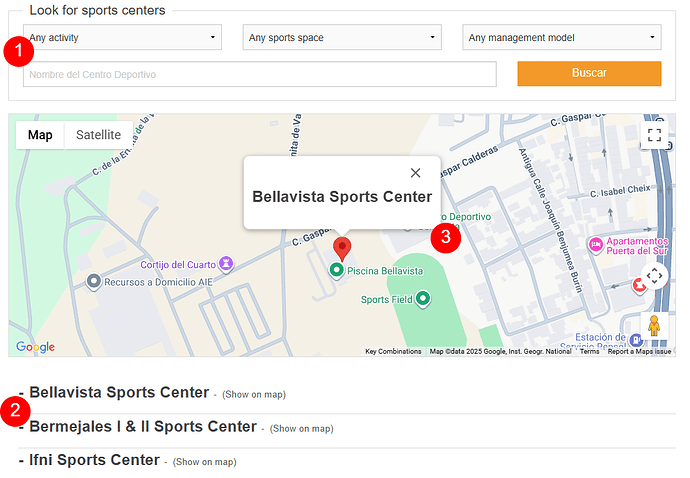Click the Recursos a Domicilio AIE marker
This screenshot has width=690, height=478.
tap(93, 282)
